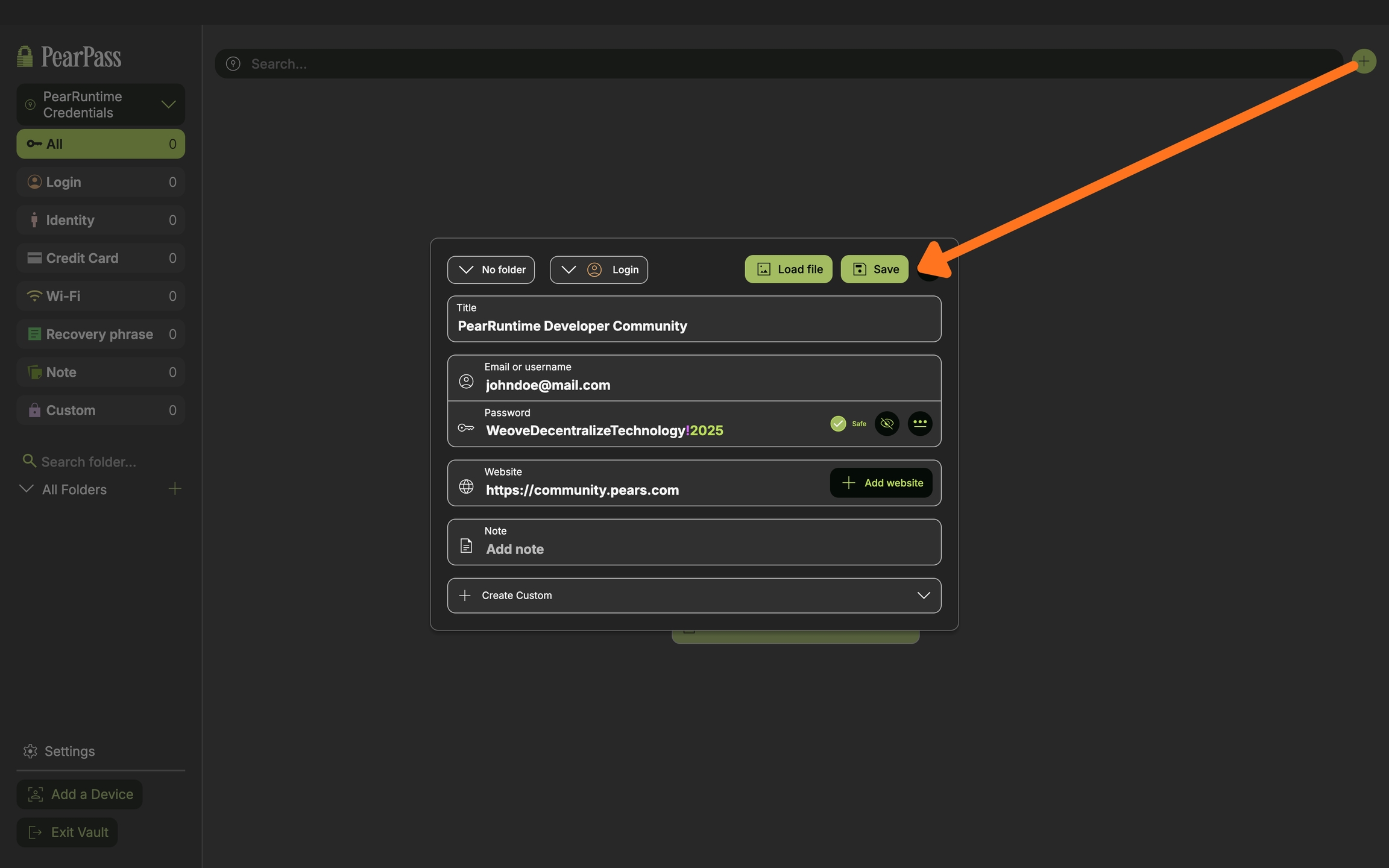Click the Add note field
The height and width of the screenshot is (868, 1389).
[693, 549]
